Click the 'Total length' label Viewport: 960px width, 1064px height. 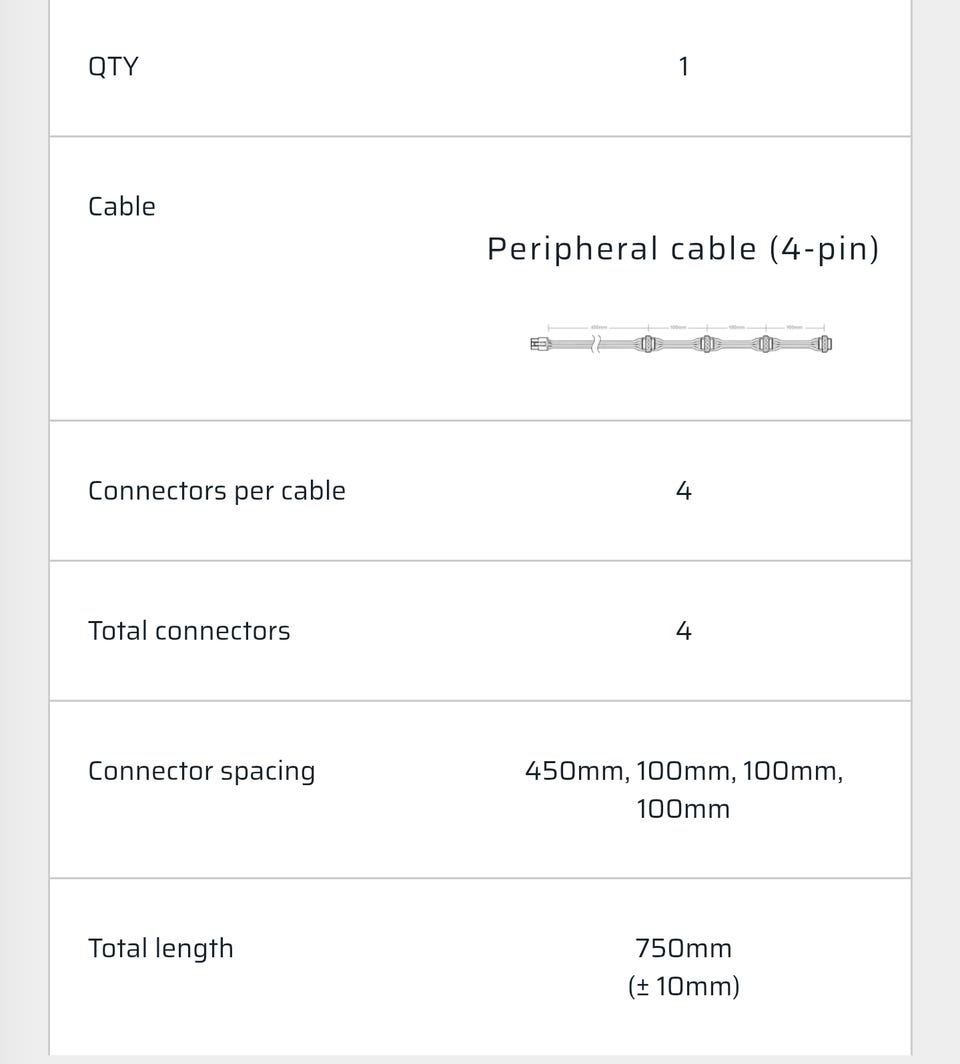point(160,948)
